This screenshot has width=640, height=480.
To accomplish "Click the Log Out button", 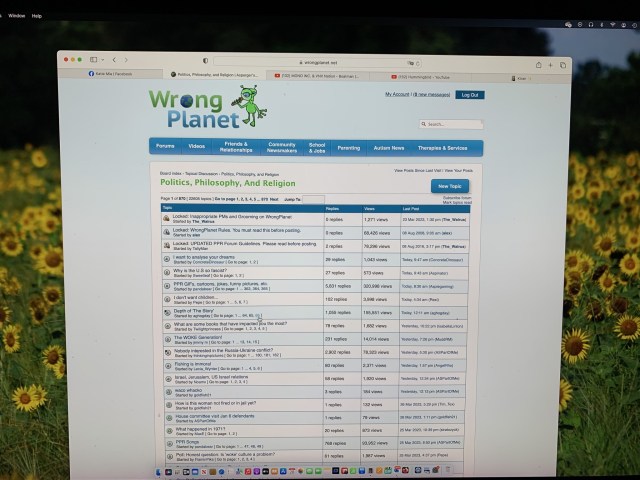I will 469,95.
